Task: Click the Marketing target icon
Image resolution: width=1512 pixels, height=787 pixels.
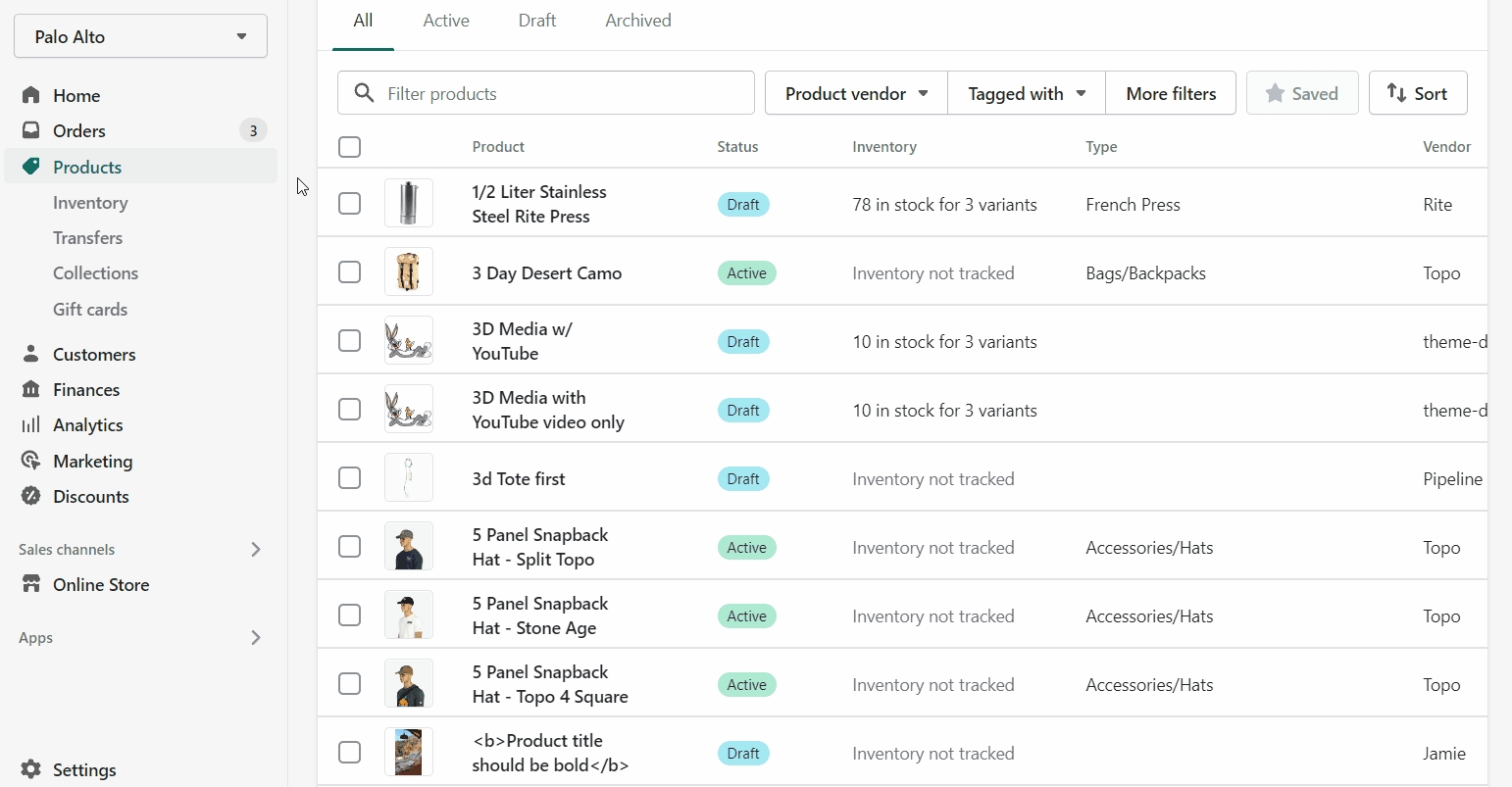Action: click(31, 461)
